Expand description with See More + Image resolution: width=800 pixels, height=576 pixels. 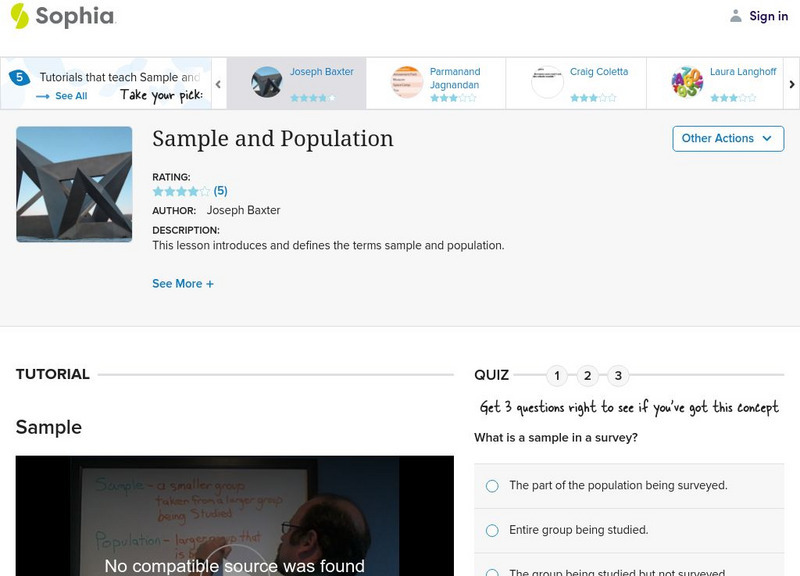coord(183,284)
